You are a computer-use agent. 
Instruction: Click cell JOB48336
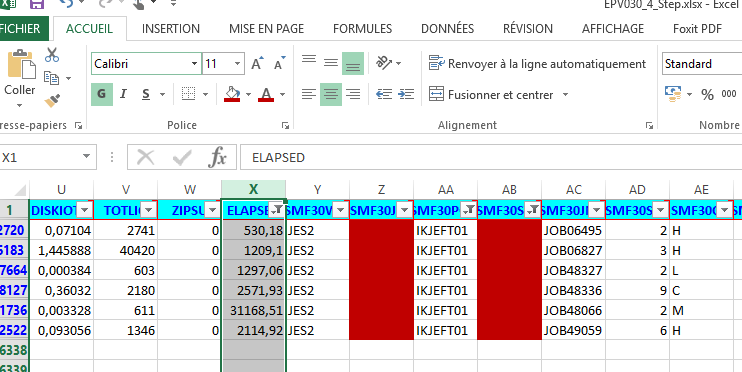[574, 290]
